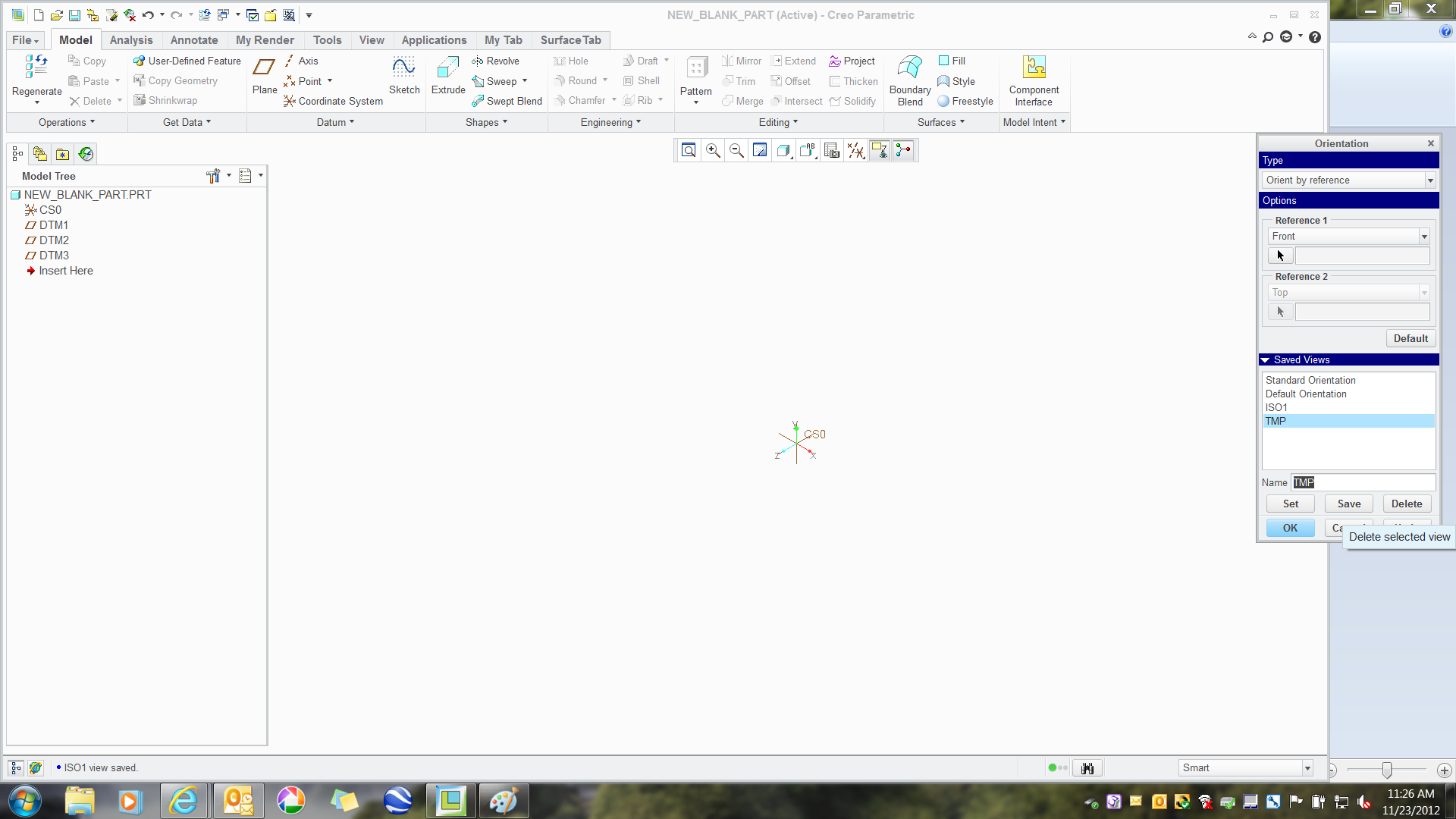Undo the last action
This screenshot has height=819, width=1456.
[148, 15]
